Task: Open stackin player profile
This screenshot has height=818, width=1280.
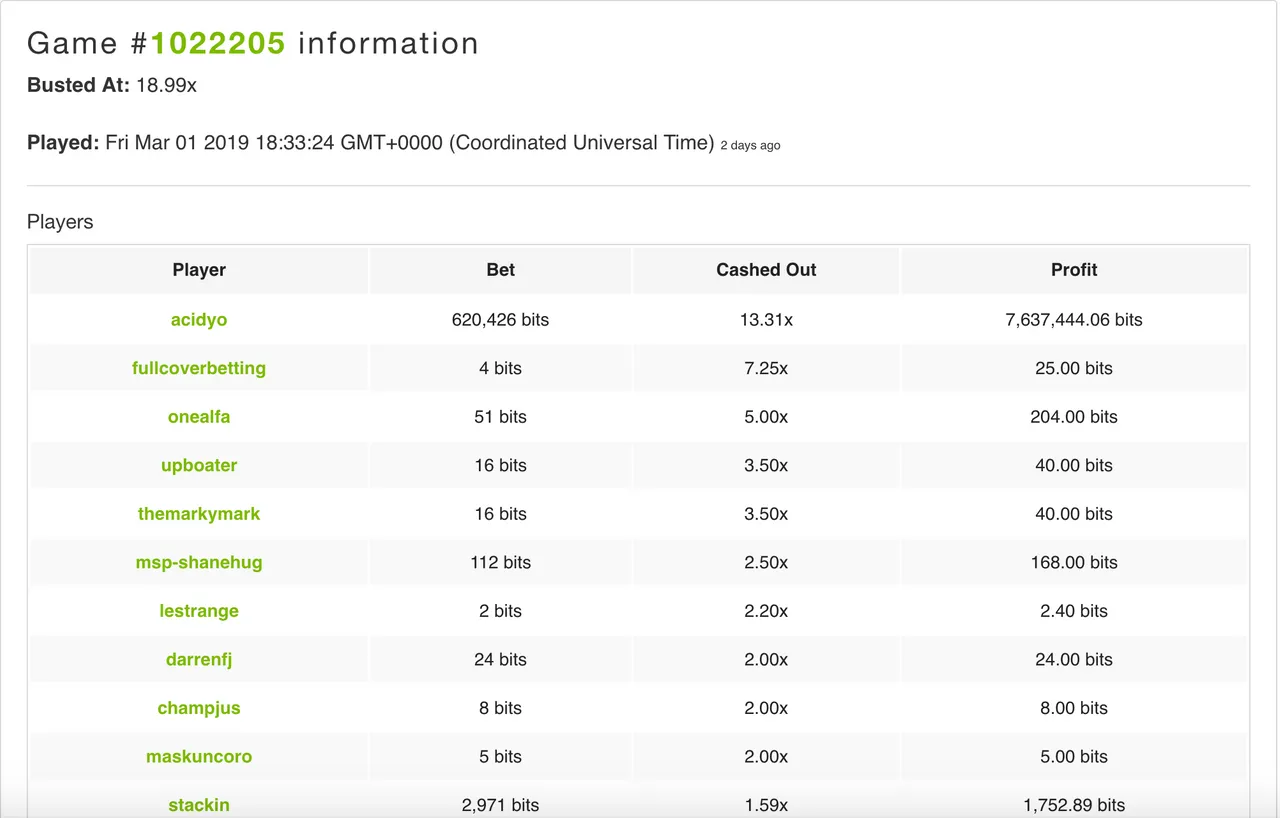Action: (199, 805)
